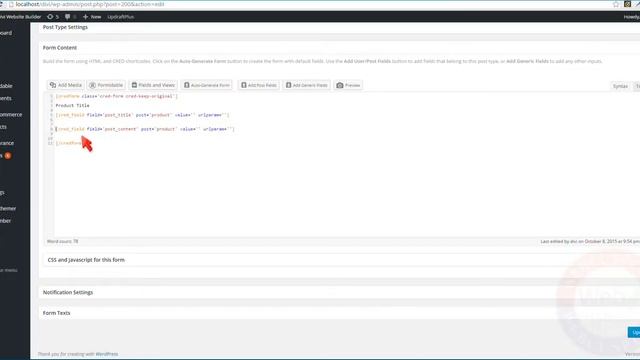Open the Comments sidebar menu item
Screen dimensions: 640x360
click(x=6, y=98)
